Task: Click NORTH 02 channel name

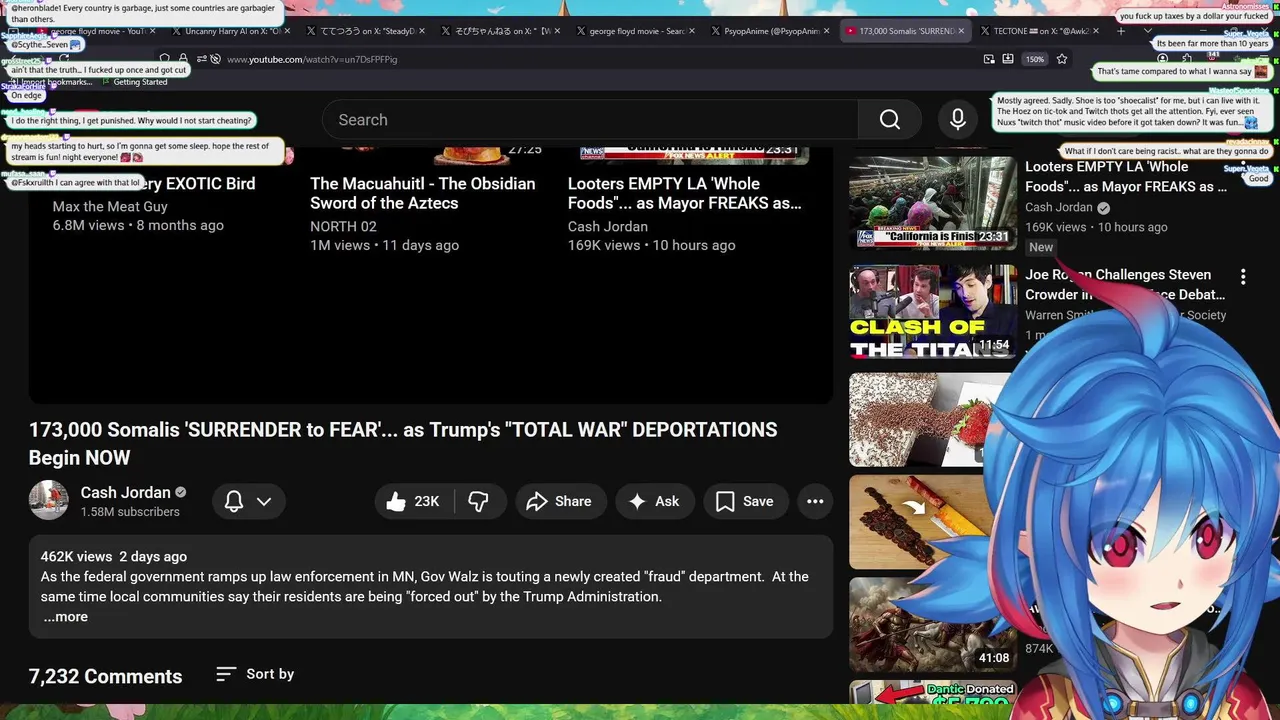Action: 343,227
